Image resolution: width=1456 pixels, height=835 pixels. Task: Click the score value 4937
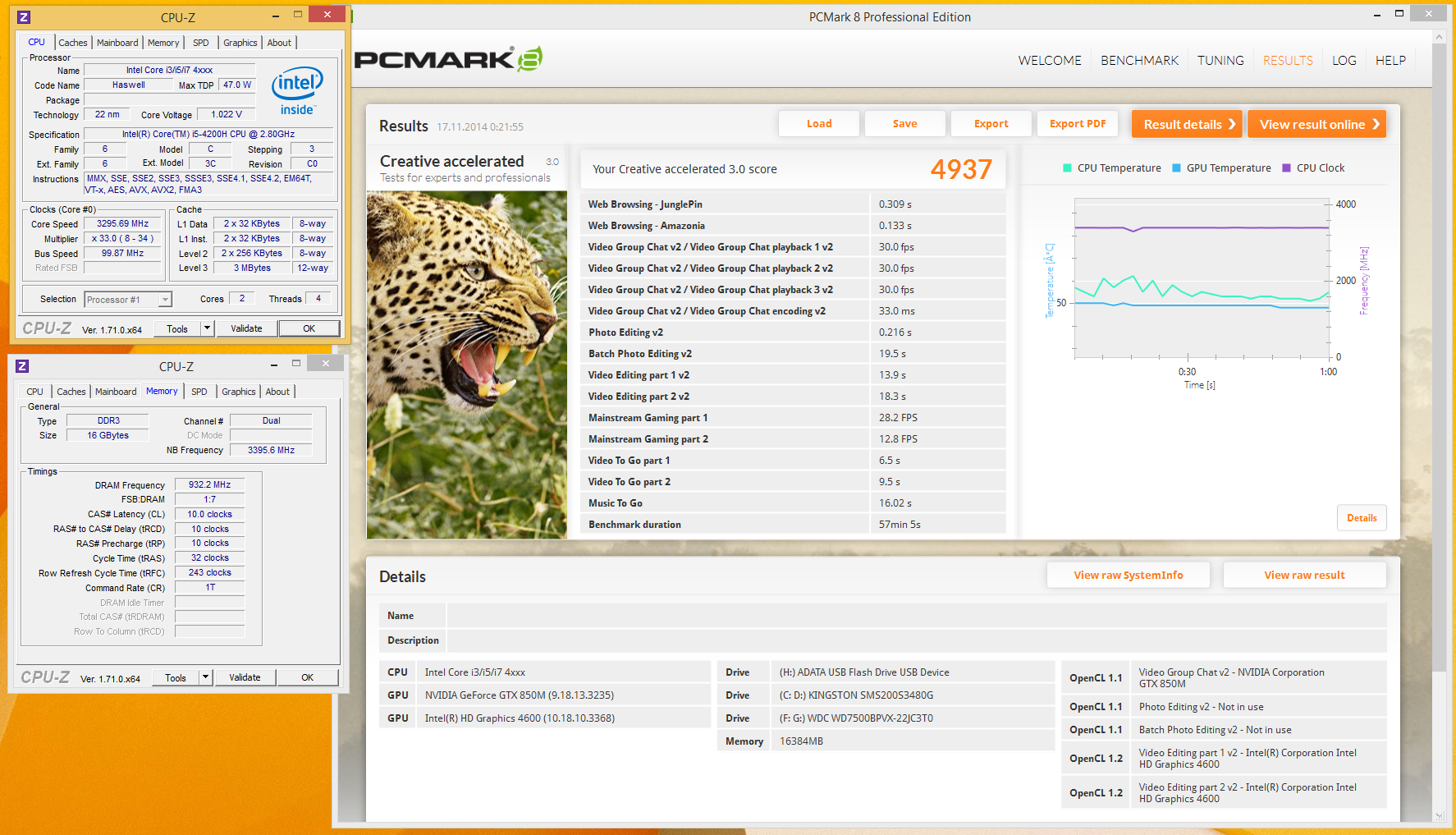tap(961, 169)
